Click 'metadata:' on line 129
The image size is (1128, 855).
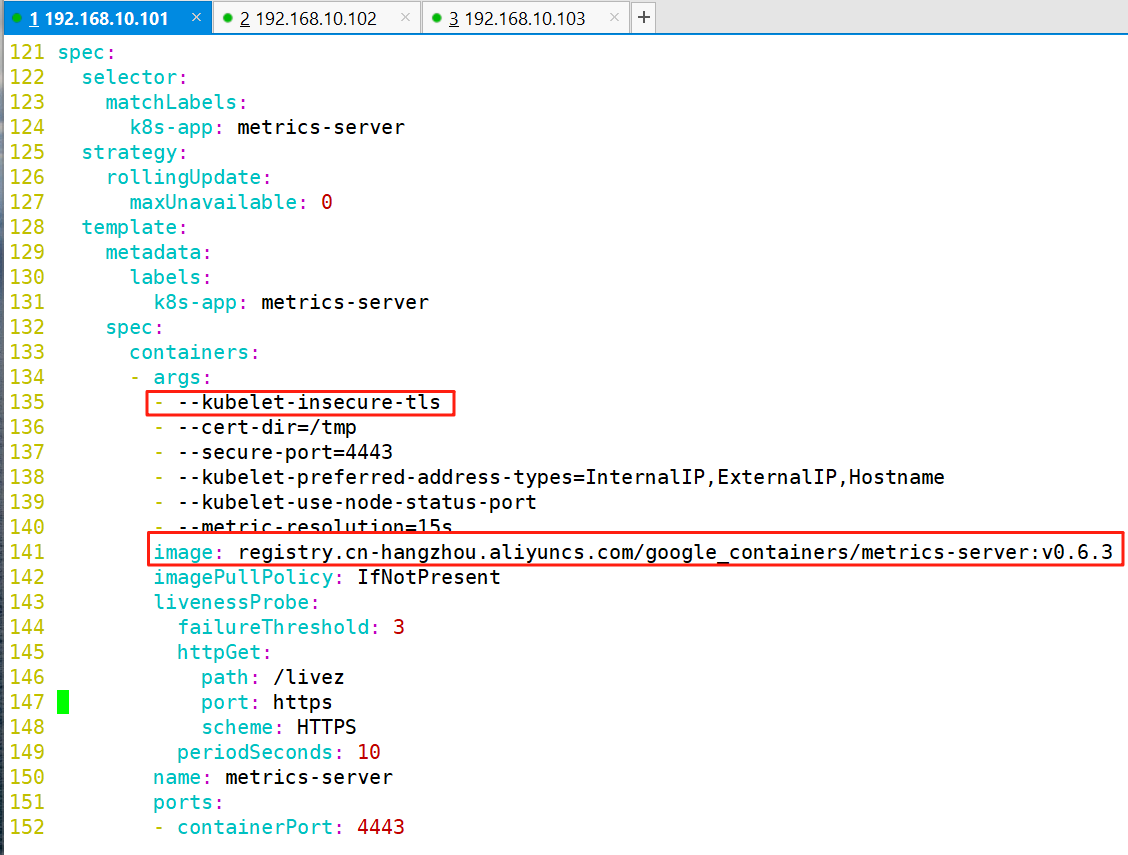[x=158, y=253]
